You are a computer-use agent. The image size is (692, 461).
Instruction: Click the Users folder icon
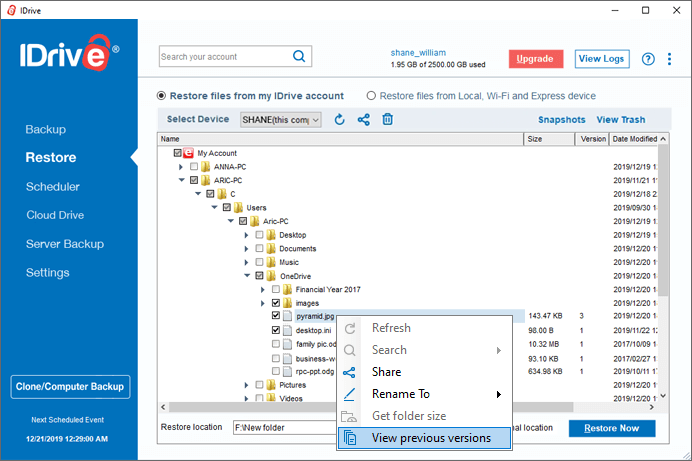click(238, 208)
